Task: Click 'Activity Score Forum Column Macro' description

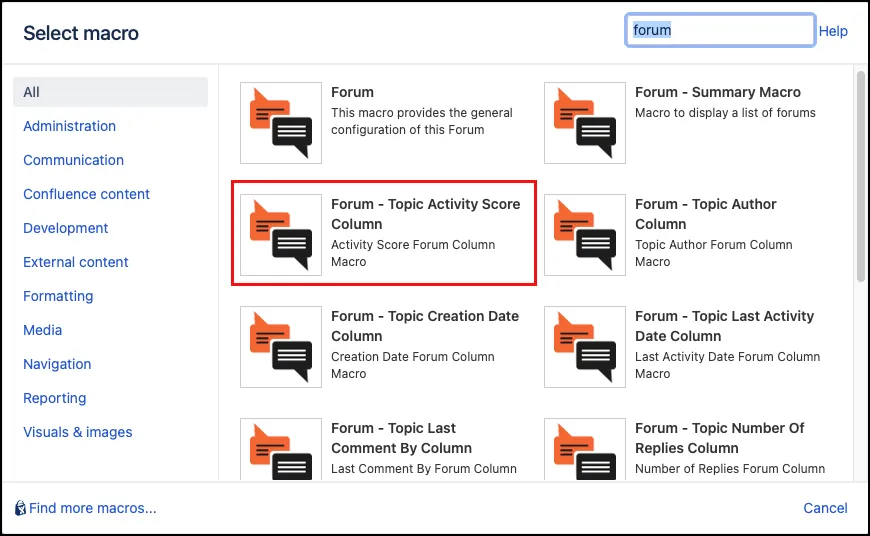Action: (413, 253)
